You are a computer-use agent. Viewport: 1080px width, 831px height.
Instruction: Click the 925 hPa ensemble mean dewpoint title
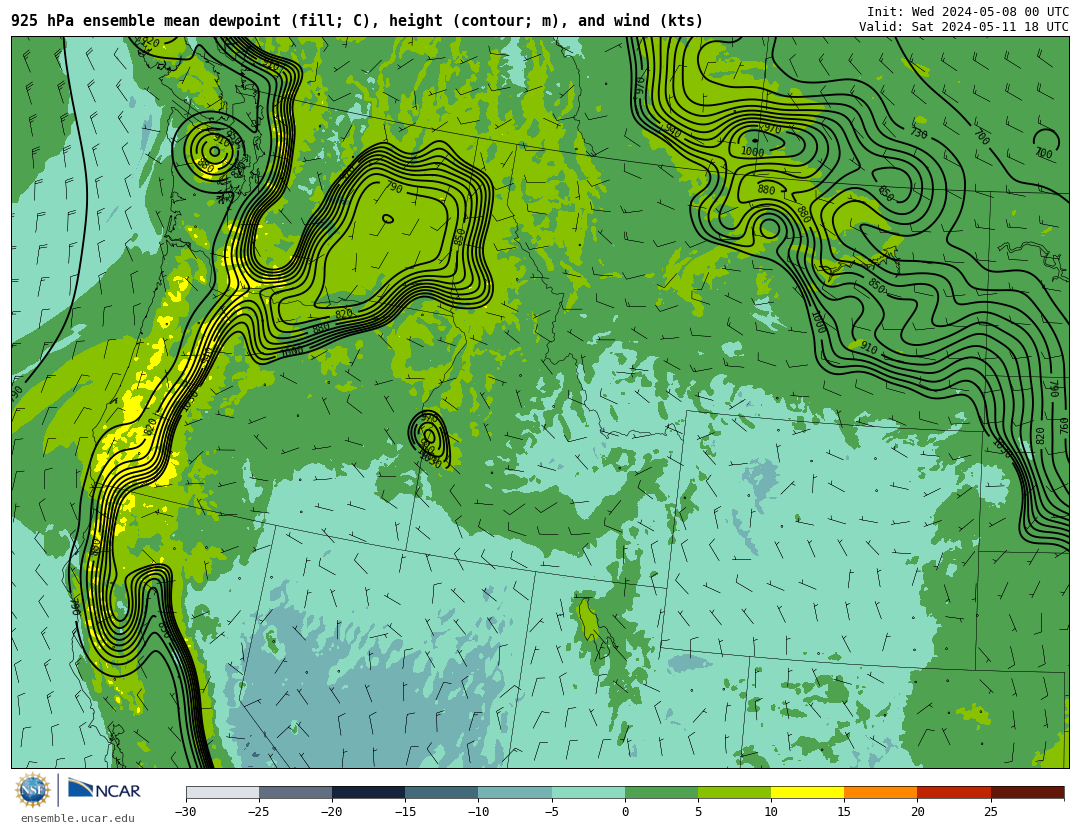click(x=357, y=21)
